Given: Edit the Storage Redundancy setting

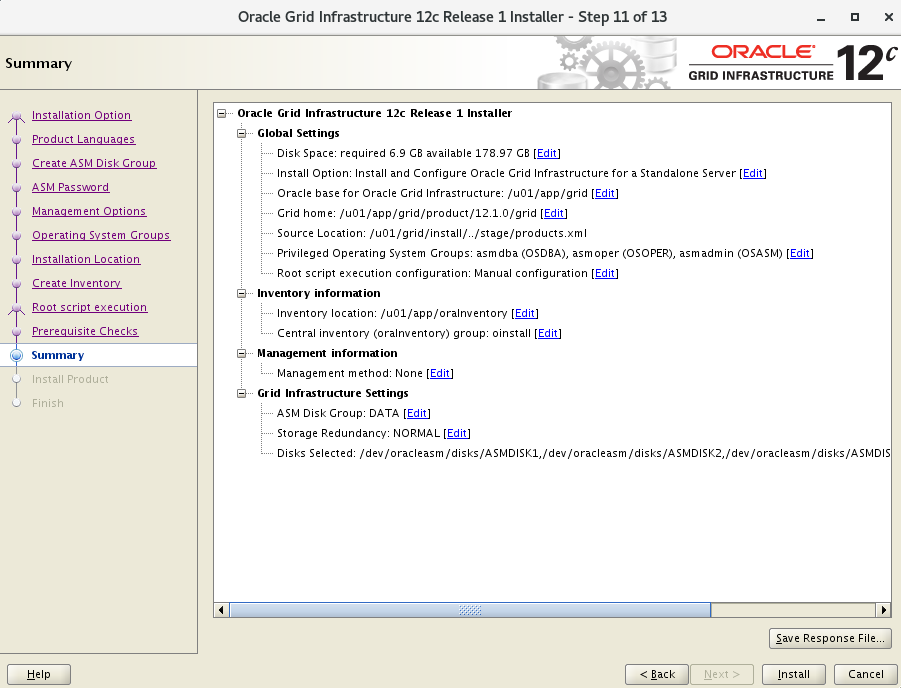Looking at the screenshot, I should point(457,433).
